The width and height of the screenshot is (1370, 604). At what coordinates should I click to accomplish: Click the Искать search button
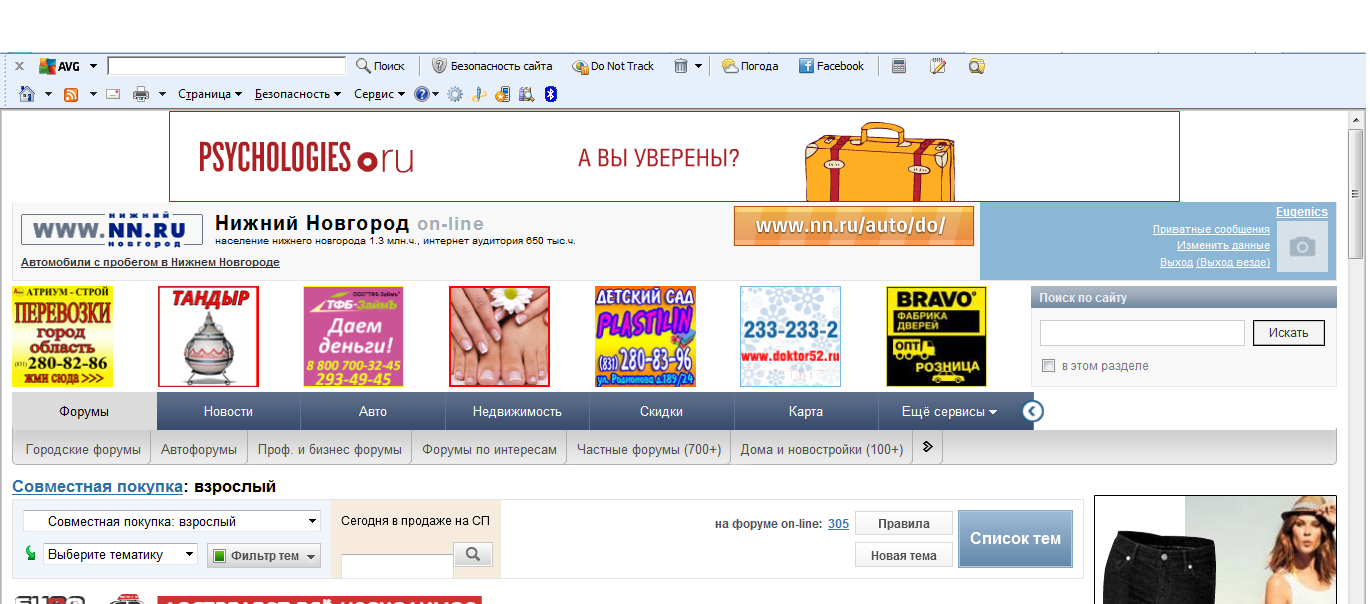(1288, 333)
